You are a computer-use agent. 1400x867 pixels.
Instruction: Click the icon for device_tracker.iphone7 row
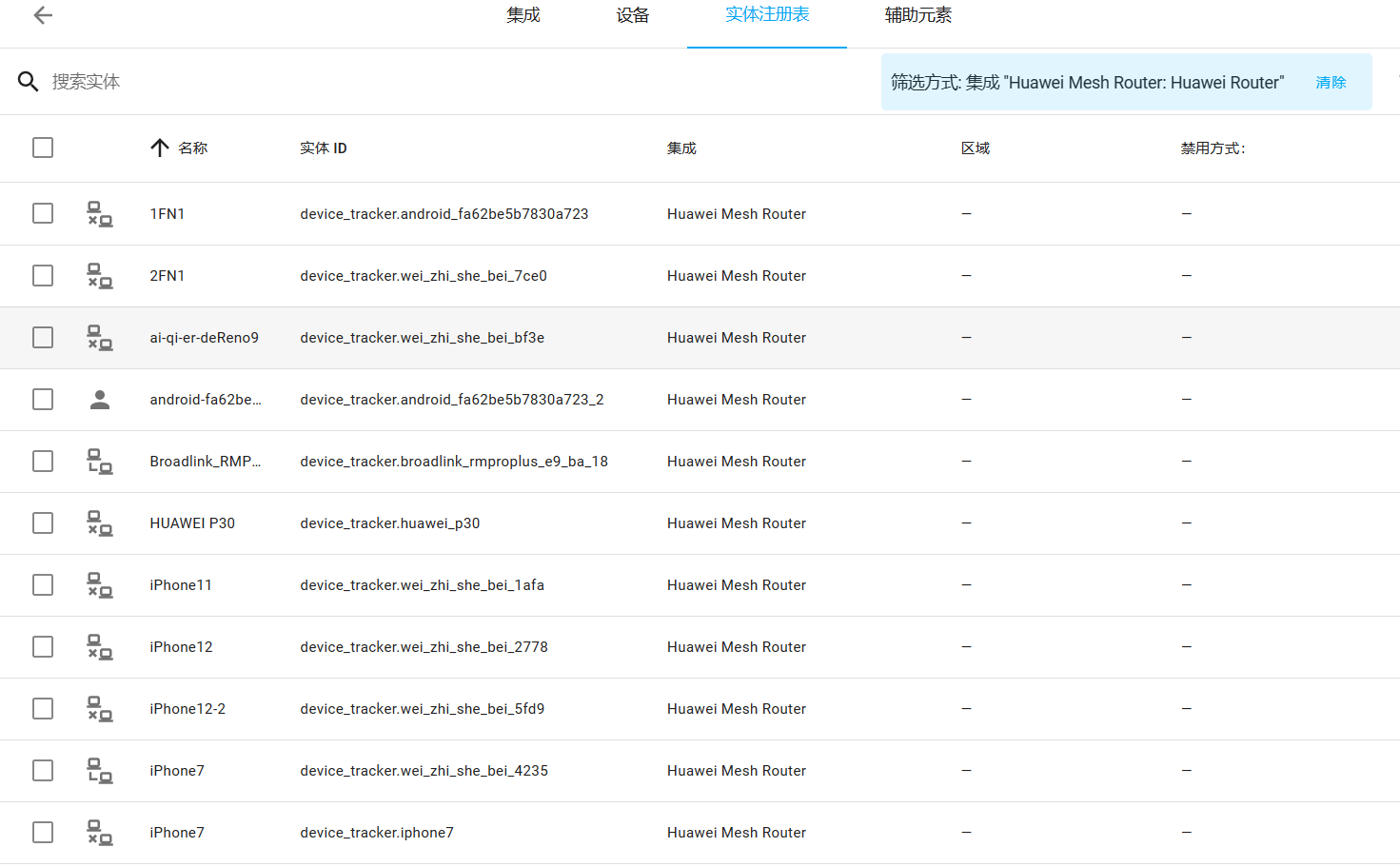pos(100,833)
